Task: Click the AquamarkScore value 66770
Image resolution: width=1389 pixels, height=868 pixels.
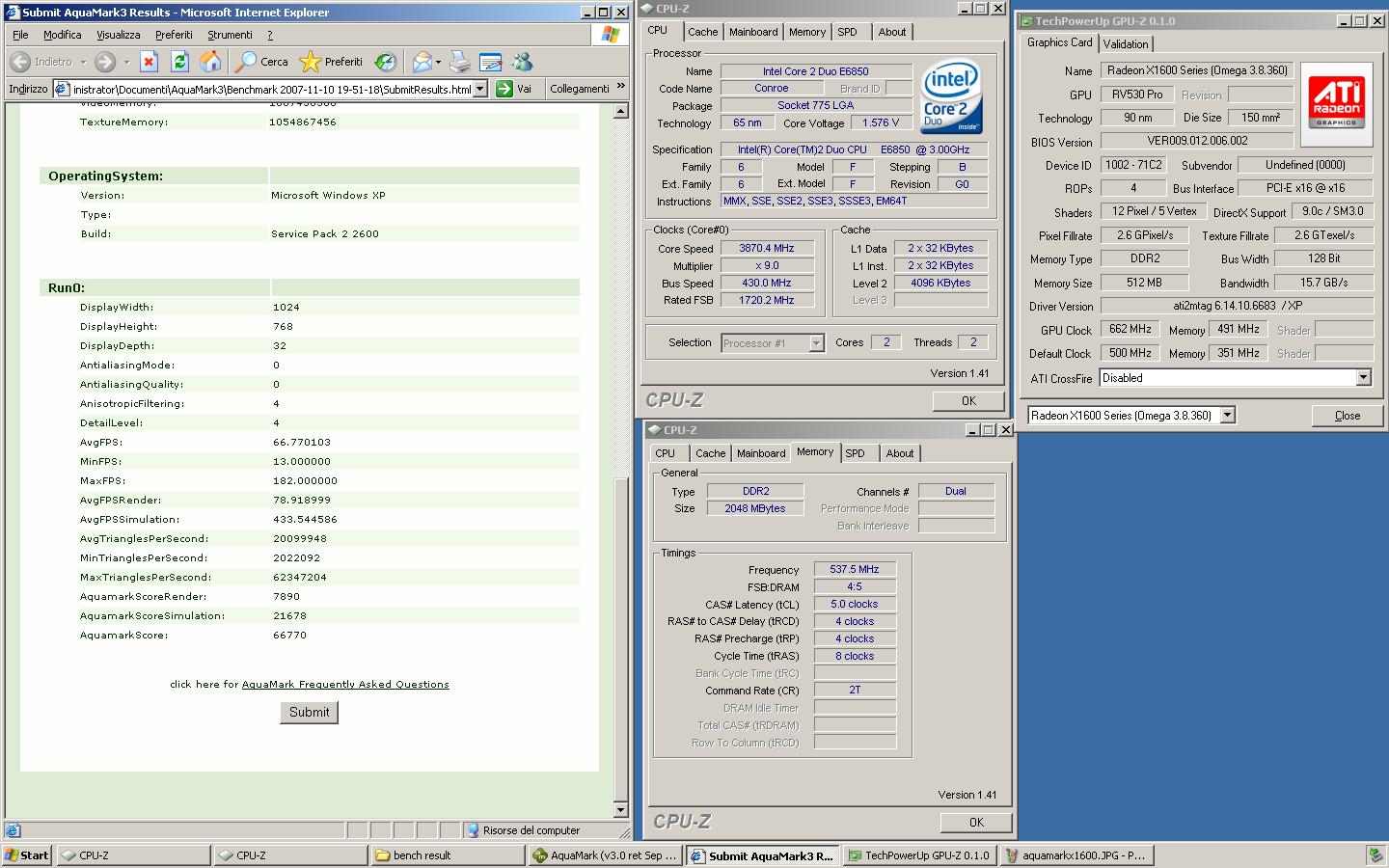Action: click(289, 636)
